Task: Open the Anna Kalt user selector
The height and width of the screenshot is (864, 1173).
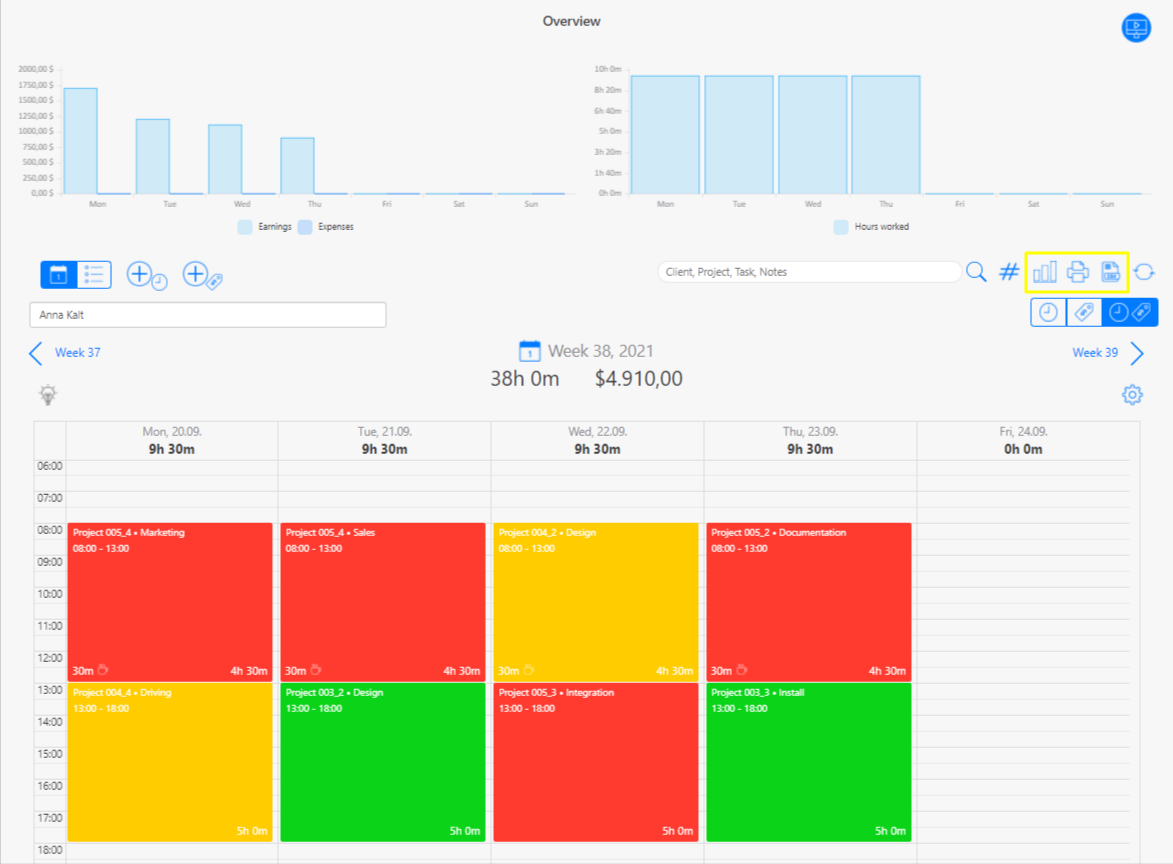Action: [x=207, y=315]
